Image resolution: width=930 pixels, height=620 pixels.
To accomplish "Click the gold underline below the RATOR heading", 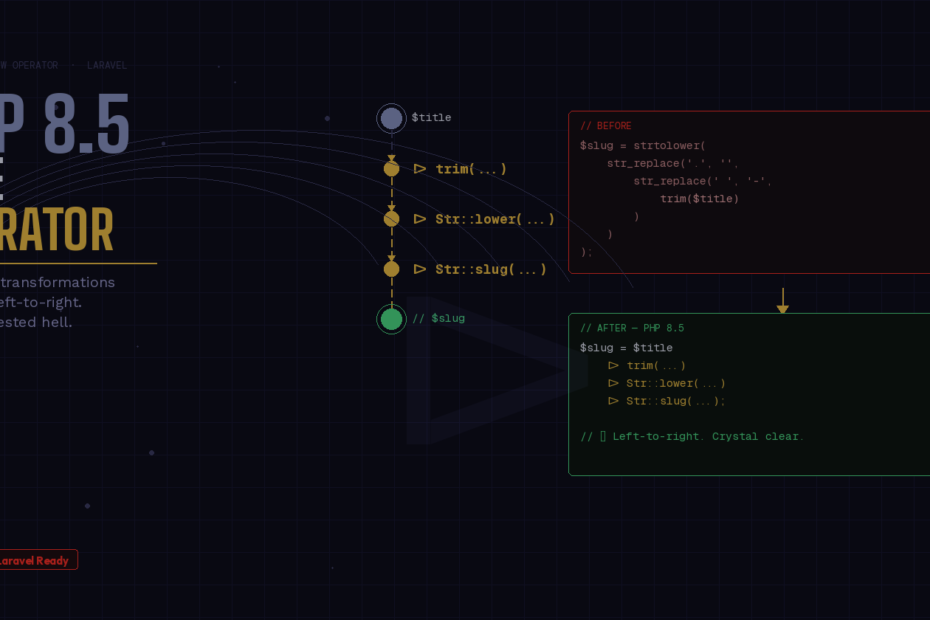I will pos(78,263).
